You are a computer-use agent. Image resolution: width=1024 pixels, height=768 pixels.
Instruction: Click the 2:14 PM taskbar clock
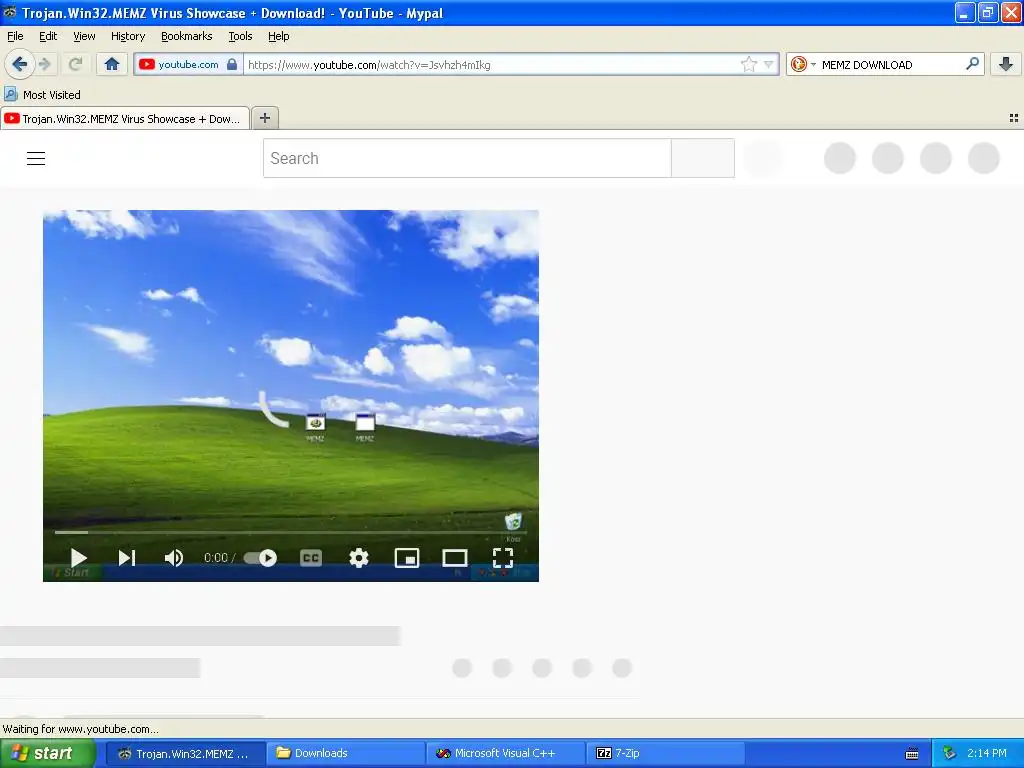(986, 754)
